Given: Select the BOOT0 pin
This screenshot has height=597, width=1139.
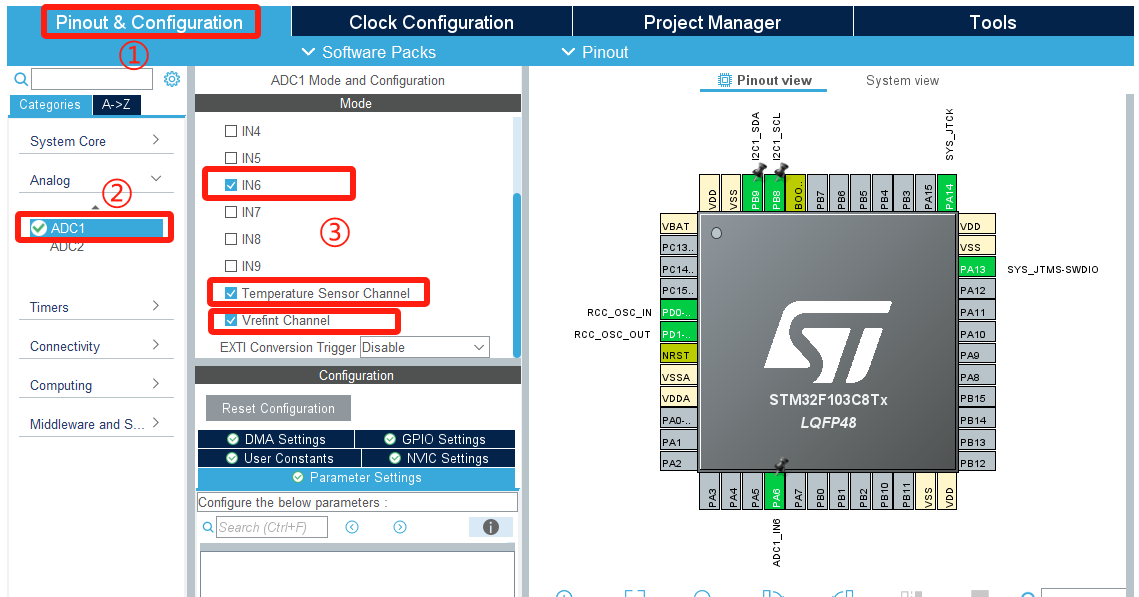Looking at the screenshot, I should (x=796, y=193).
